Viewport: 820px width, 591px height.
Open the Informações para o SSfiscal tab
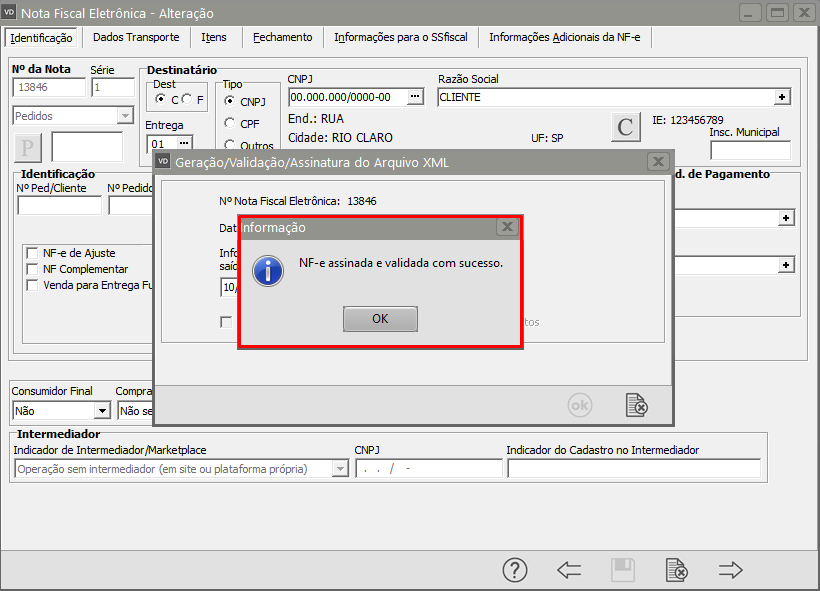click(401, 37)
